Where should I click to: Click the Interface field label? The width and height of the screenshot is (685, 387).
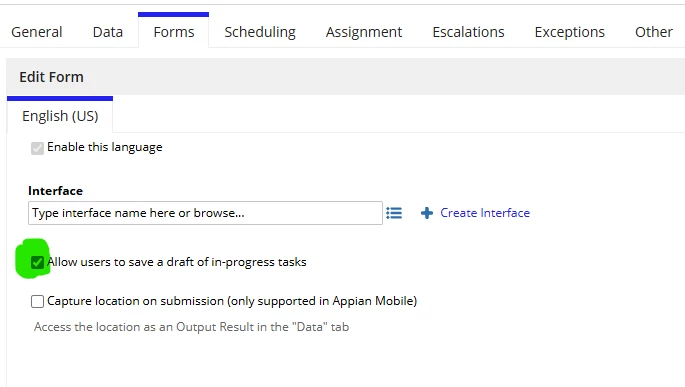55,191
